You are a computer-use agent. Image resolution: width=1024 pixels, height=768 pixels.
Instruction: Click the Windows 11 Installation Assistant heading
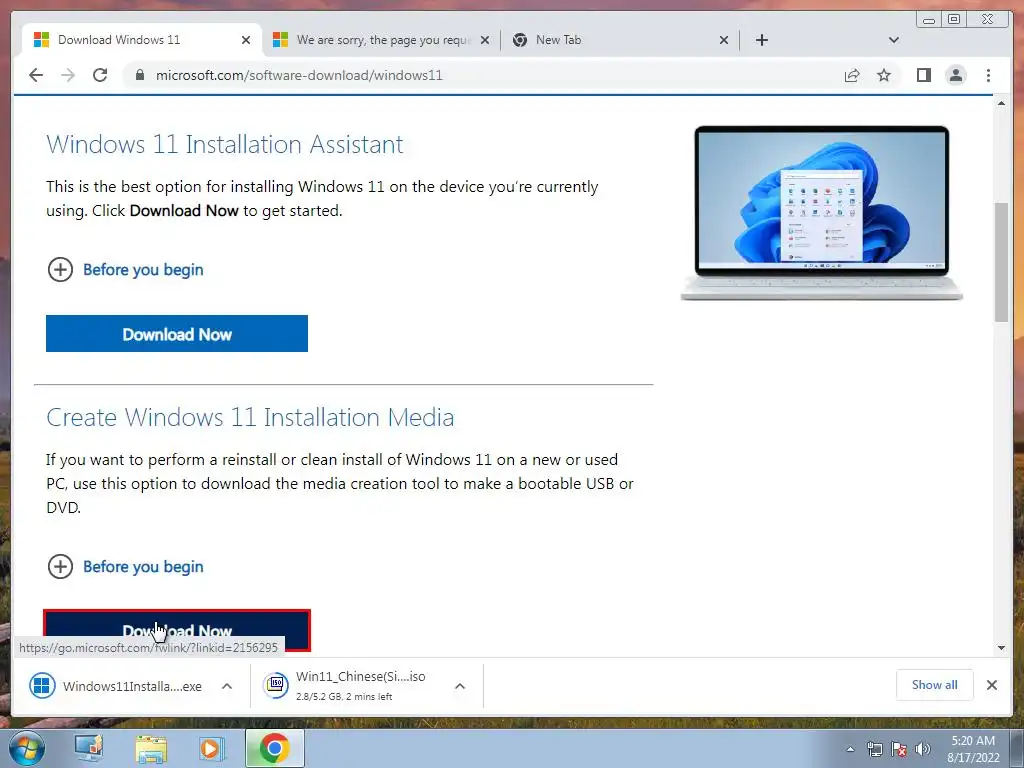tap(225, 144)
